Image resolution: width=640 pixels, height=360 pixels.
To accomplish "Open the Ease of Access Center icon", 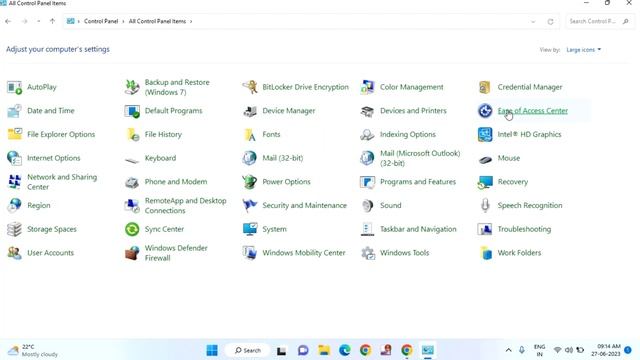I will (484, 111).
